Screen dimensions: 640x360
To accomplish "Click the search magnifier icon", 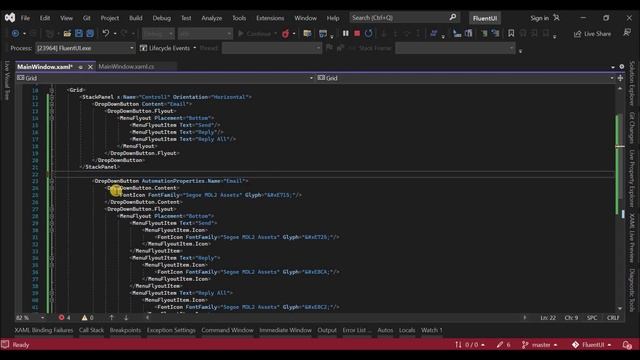I will [453, 18].
